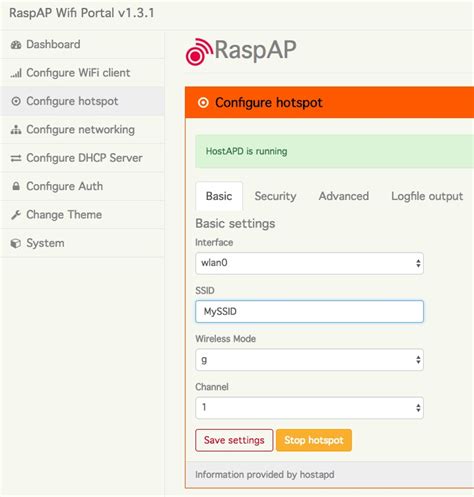Viewport: 474px width, 497px height.
Task: Click the Change Theme wrench icon
Action: tap(16, 215)
